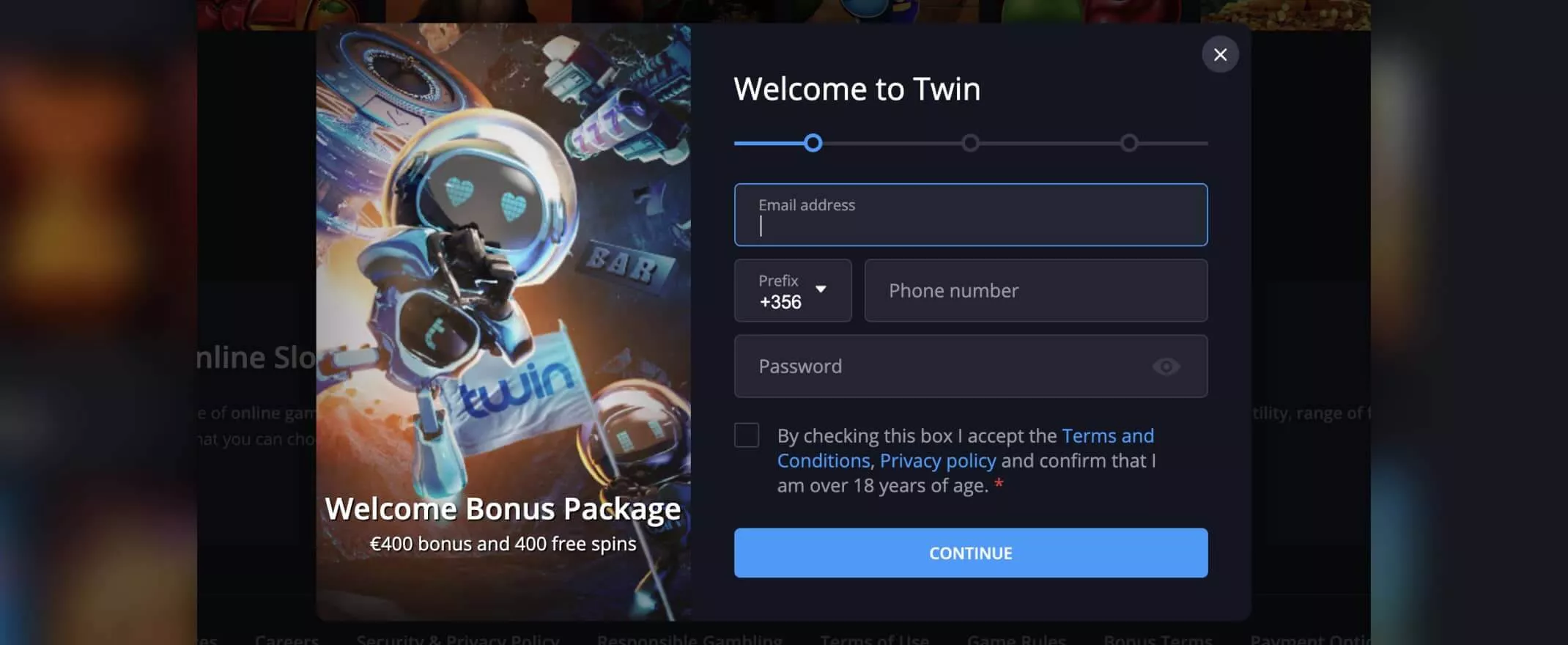Click into the Phone number field
This screenshot has width=1568, height=645.
(1036, 290)
